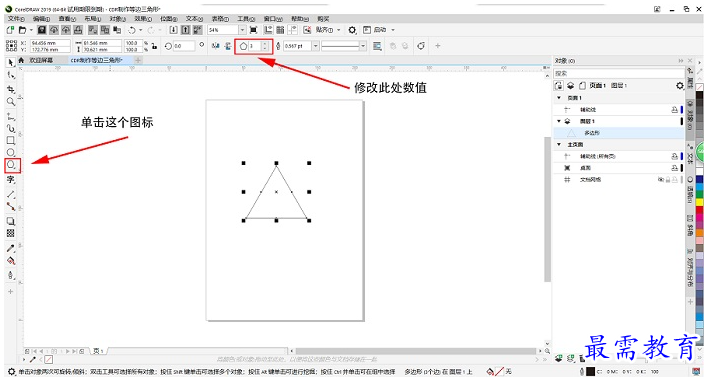Collapse the 图层 1 layer node

pos(559,121)
